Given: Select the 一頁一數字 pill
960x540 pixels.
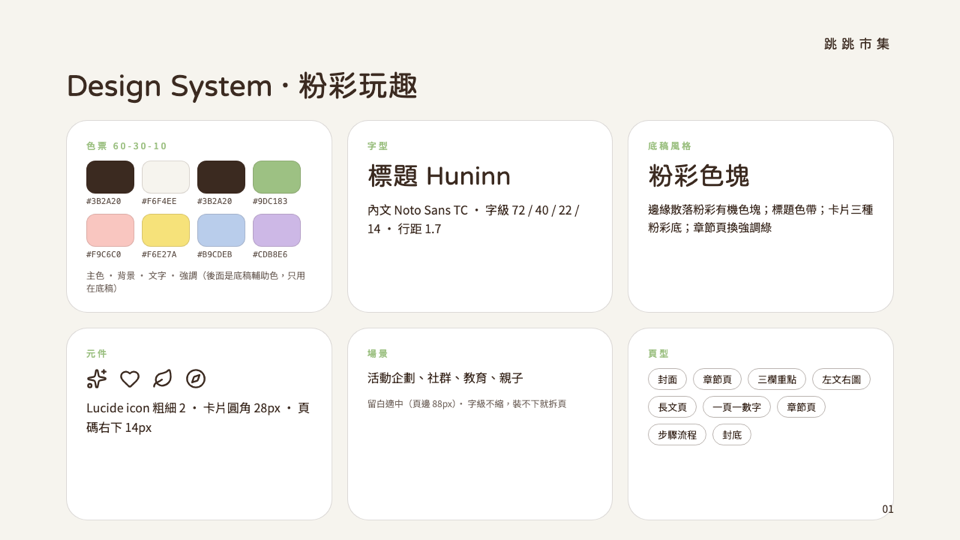Looking at the screenshot, I should [737, 407].
